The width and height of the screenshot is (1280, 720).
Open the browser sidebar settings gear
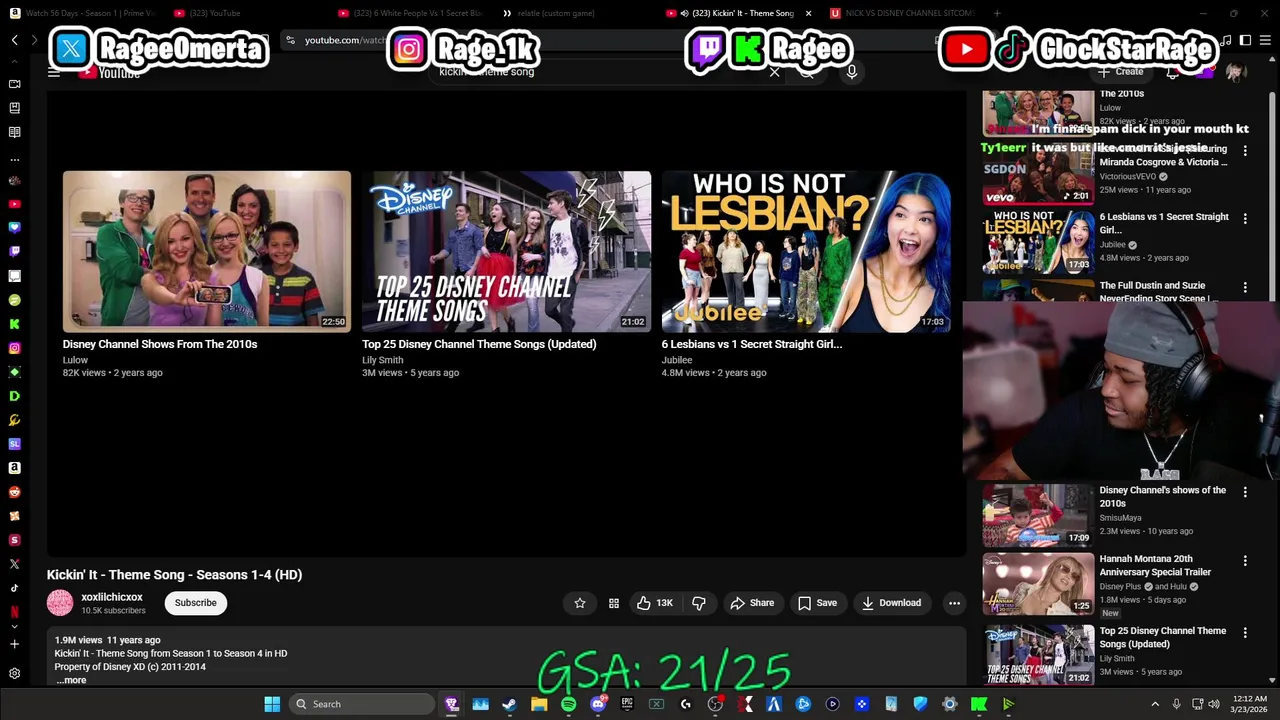tap(14, 674)
